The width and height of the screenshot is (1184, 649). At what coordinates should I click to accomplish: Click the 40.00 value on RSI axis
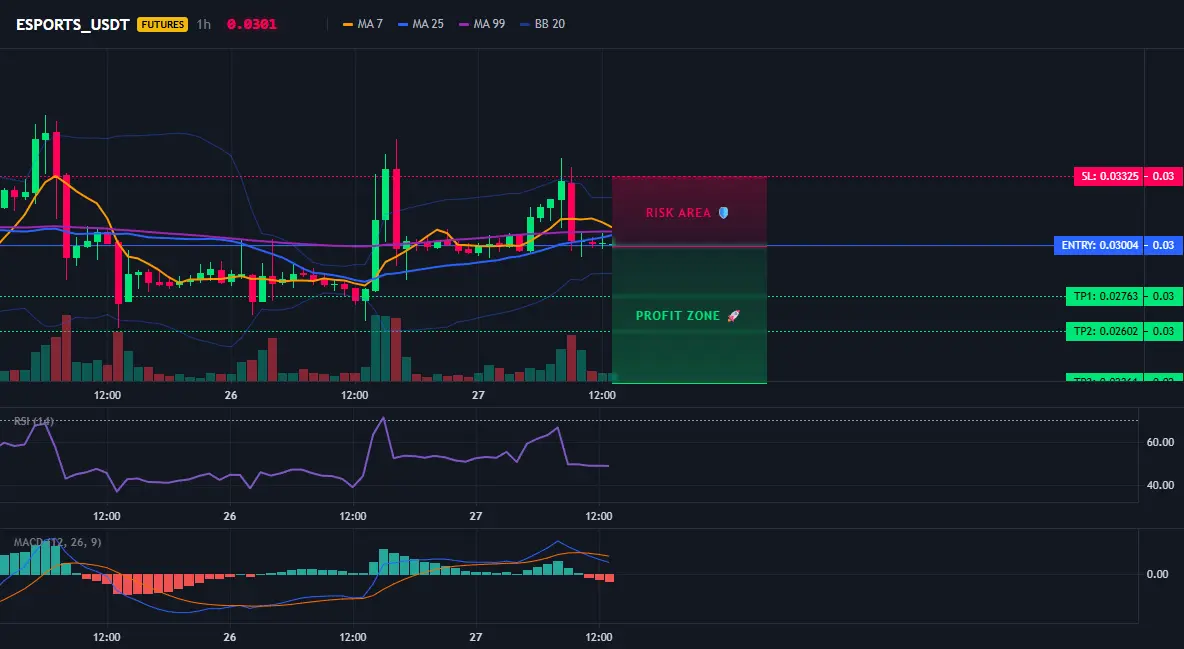1160,485
